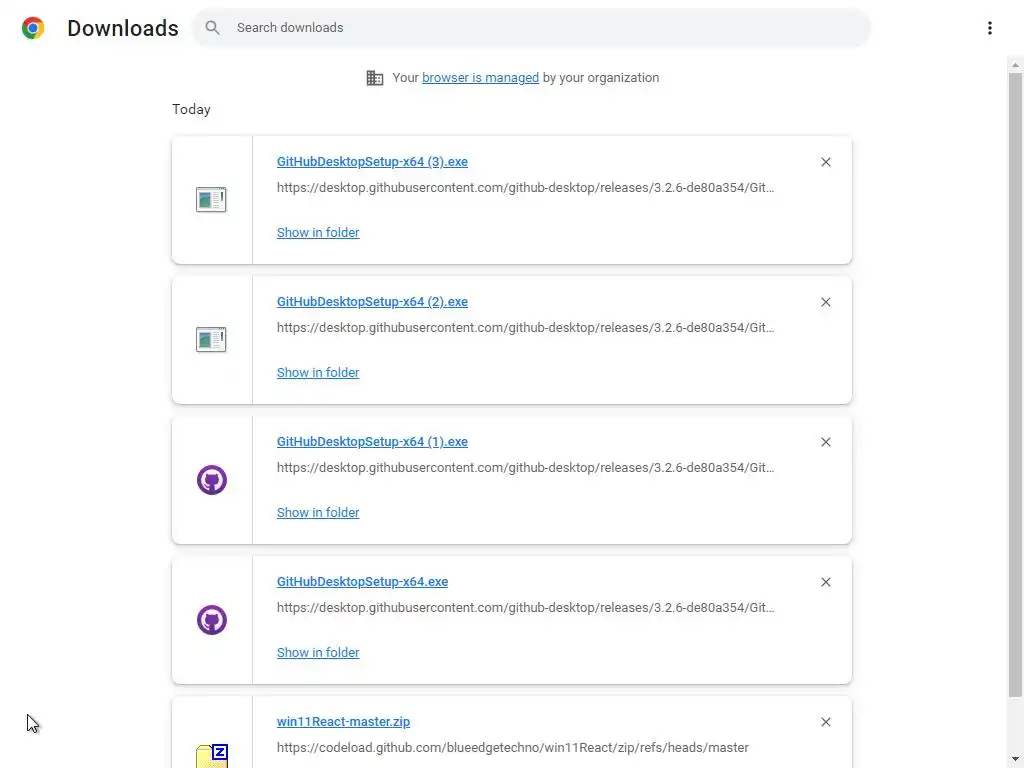Remove GitHubDesktopSetup-x64 (3).exe from the list
Screen dimensions: 1024x768
pos(826,162)
